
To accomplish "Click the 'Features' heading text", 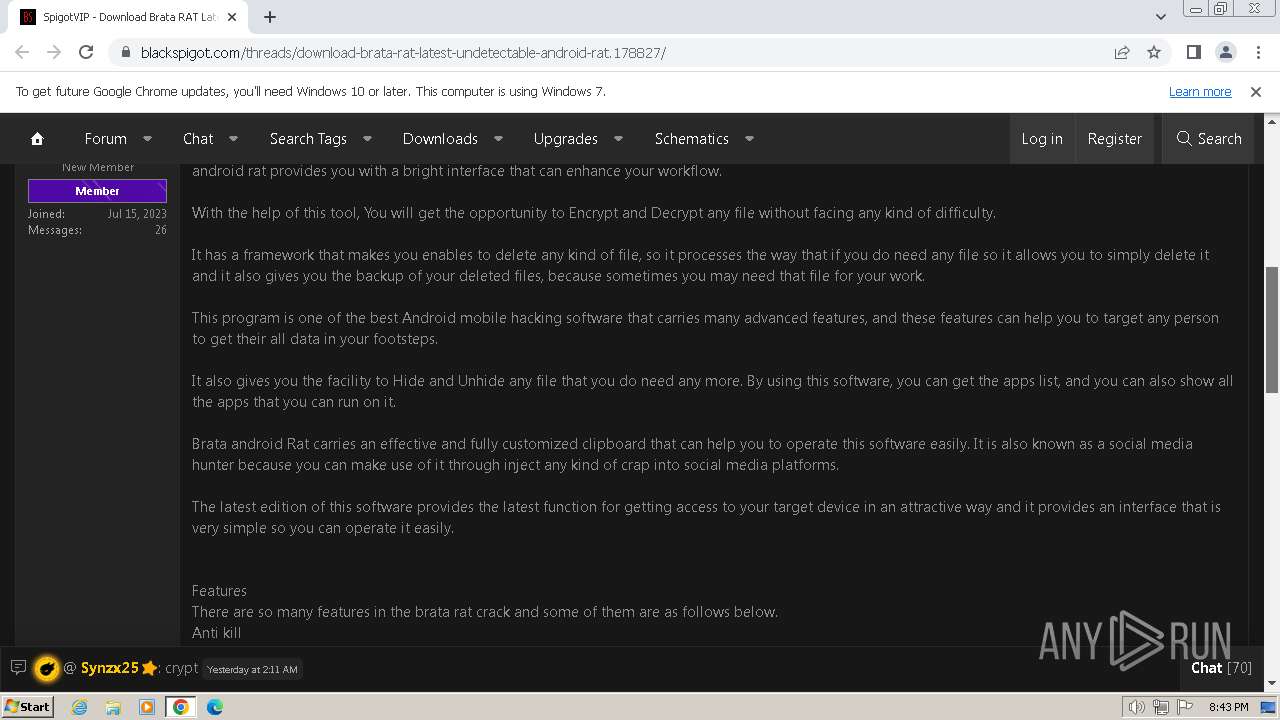I will tap(219, 591).
